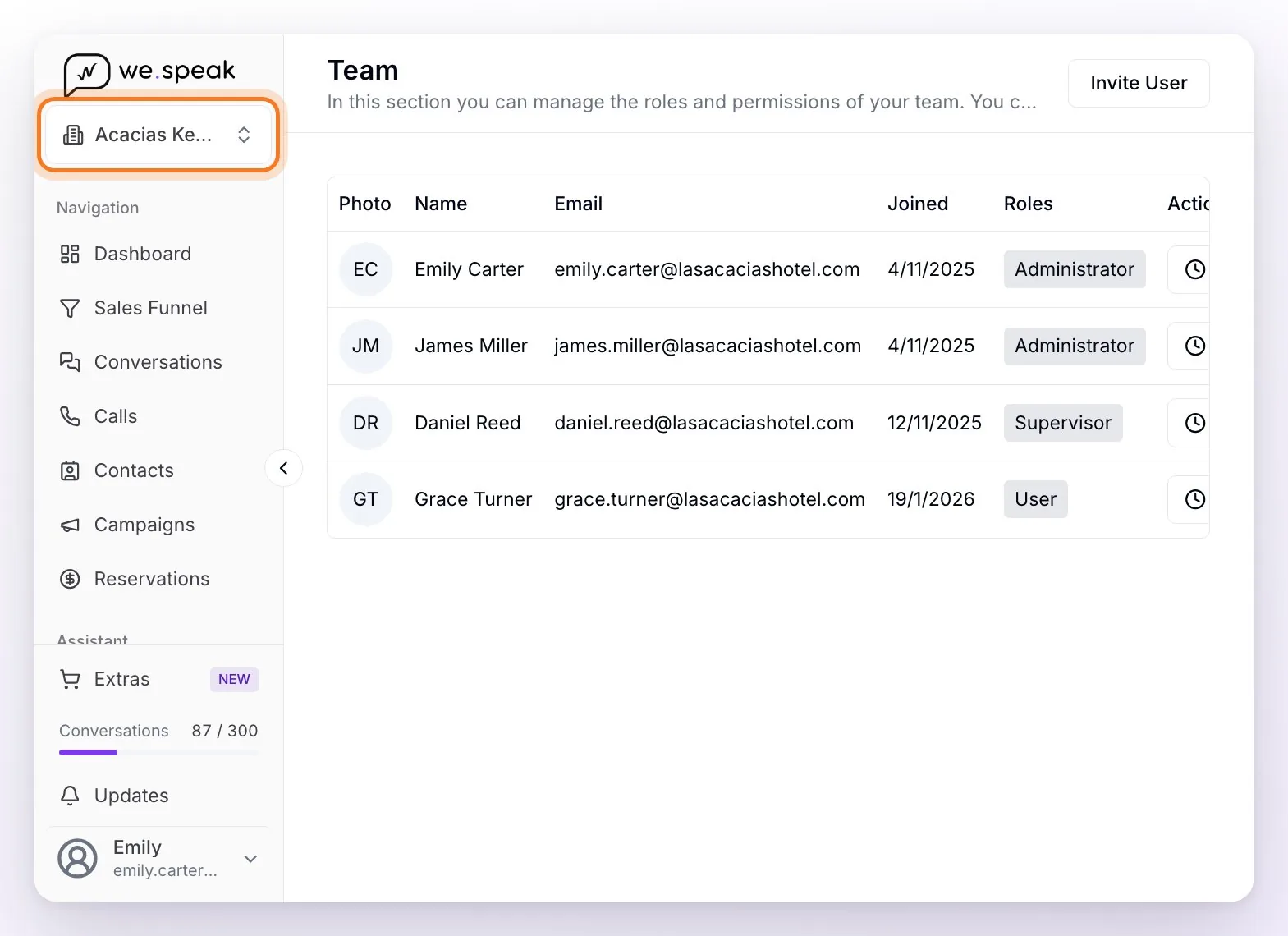Click the conversations usage progress bar
Screen dimensions: 1288x936
[x=158, y=752]
